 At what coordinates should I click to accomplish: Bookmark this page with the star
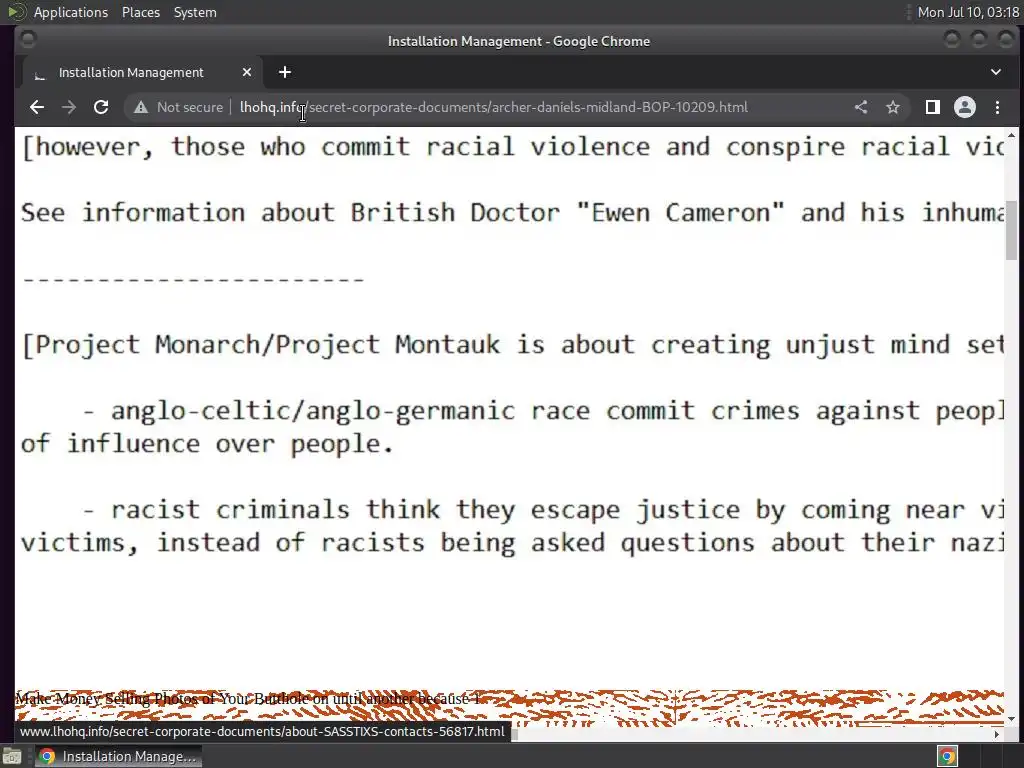point(893,107)
